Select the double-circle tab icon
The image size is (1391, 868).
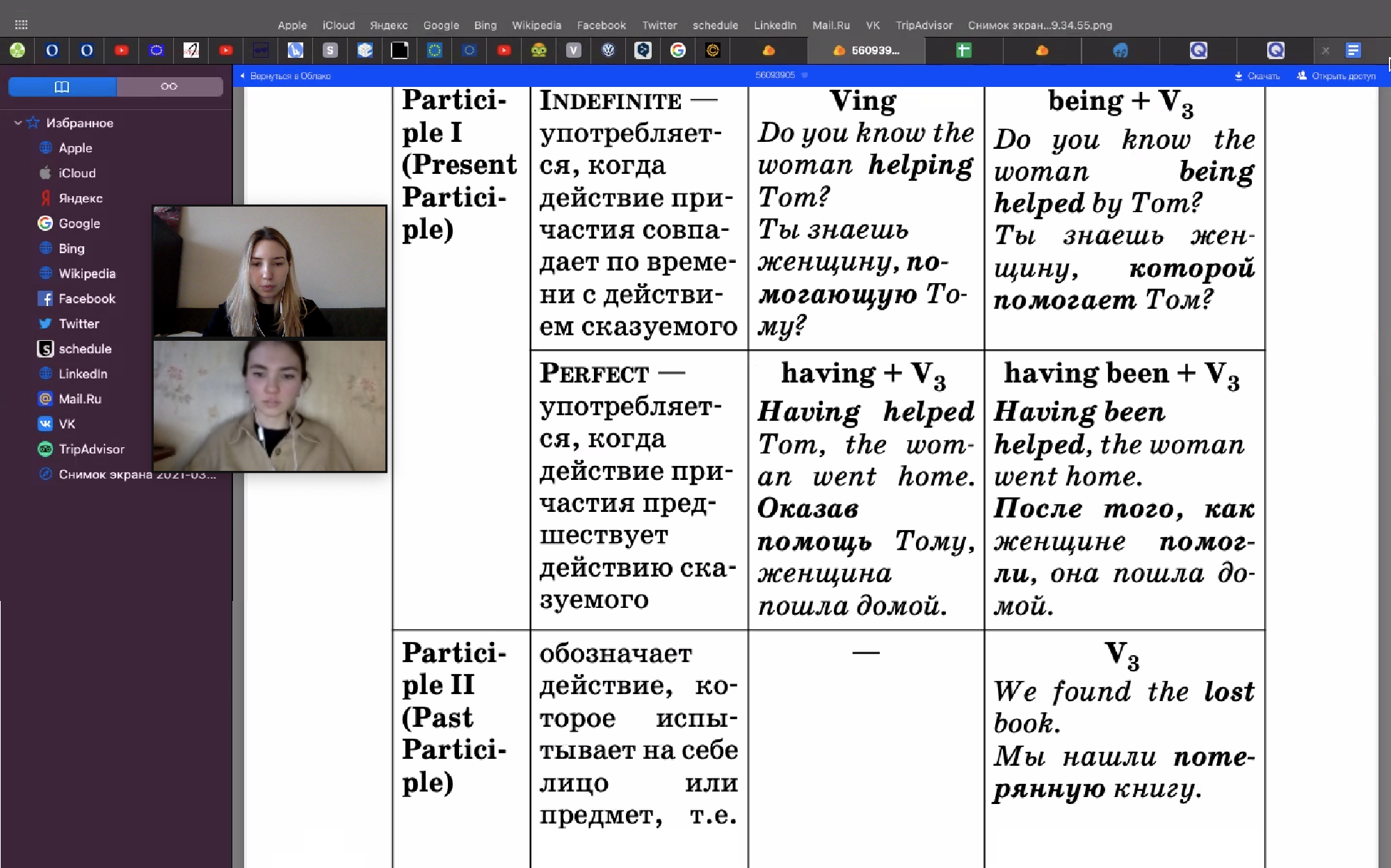click(168, 86)
